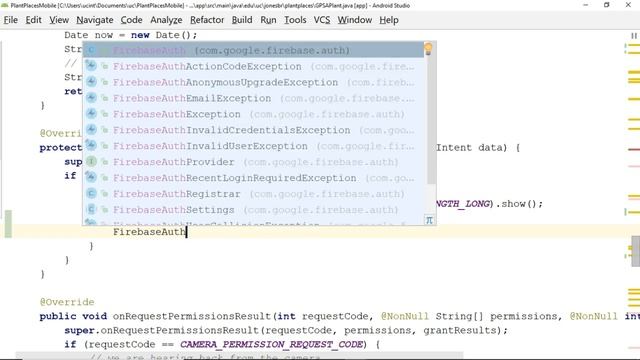The width and height of the screenshot is (640, 360).
Task: Choose FirebaseAuthProvider suggestion
Action: point(253,162)
